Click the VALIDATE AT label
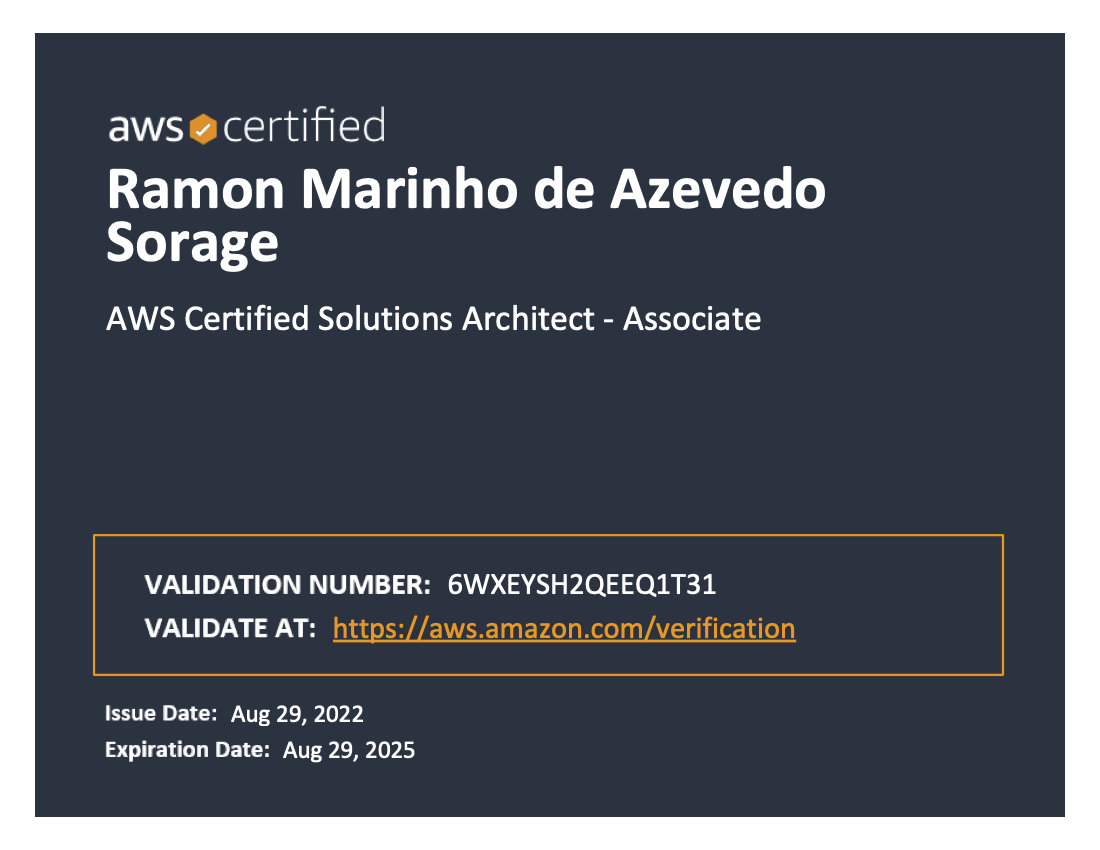 click(230, 628)
